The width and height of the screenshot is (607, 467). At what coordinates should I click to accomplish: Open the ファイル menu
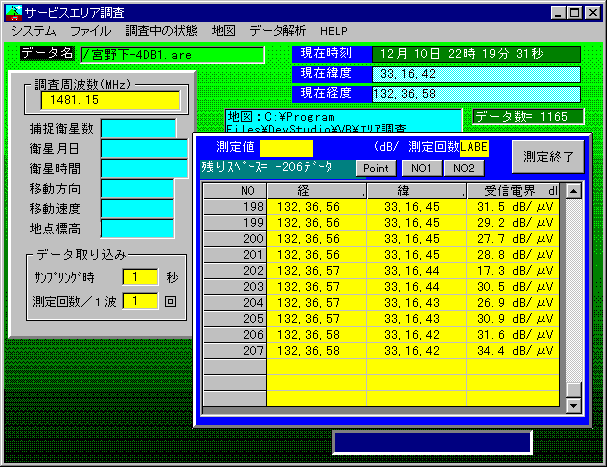pyautogui.click(x=91, y=31)
